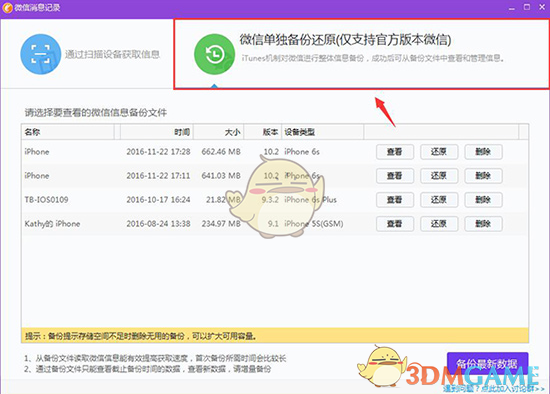Sort by 名称 column header

click(68, 132)
